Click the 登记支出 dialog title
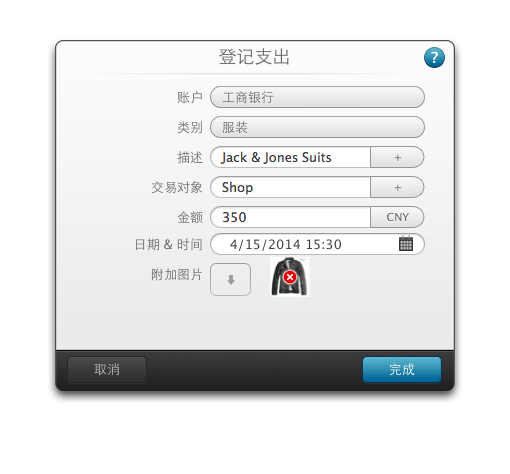The image size is (510, 474). (x=254, y=57)
